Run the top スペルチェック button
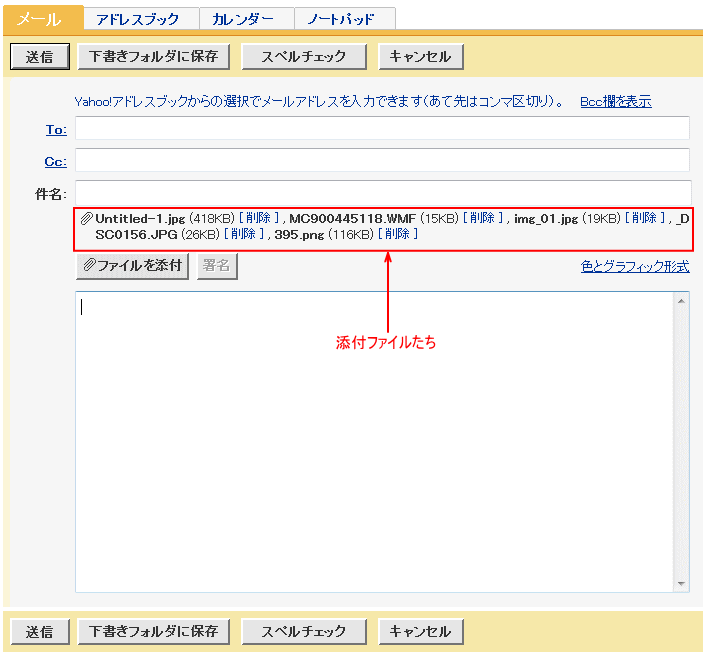 303,57
